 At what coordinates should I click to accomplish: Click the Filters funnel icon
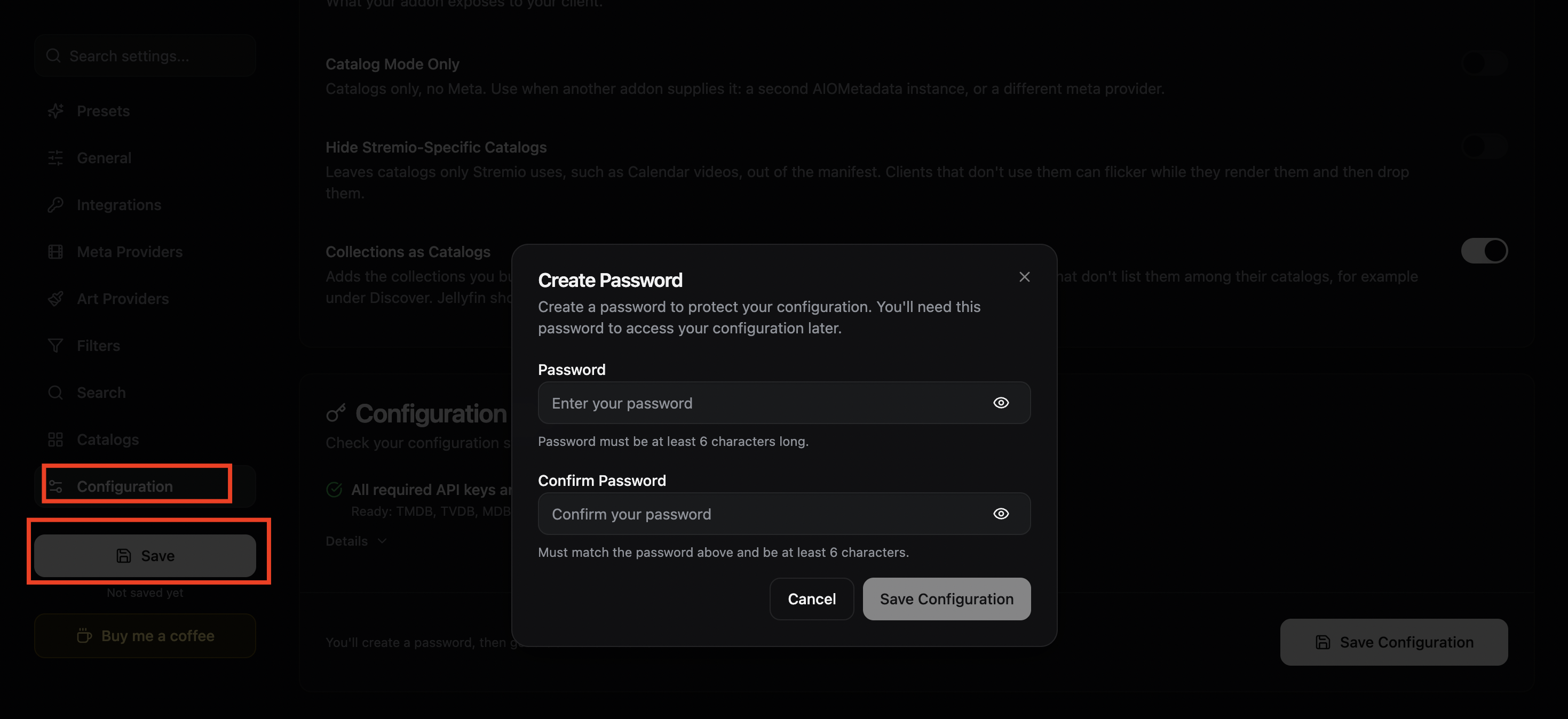(x=56, y=345)
